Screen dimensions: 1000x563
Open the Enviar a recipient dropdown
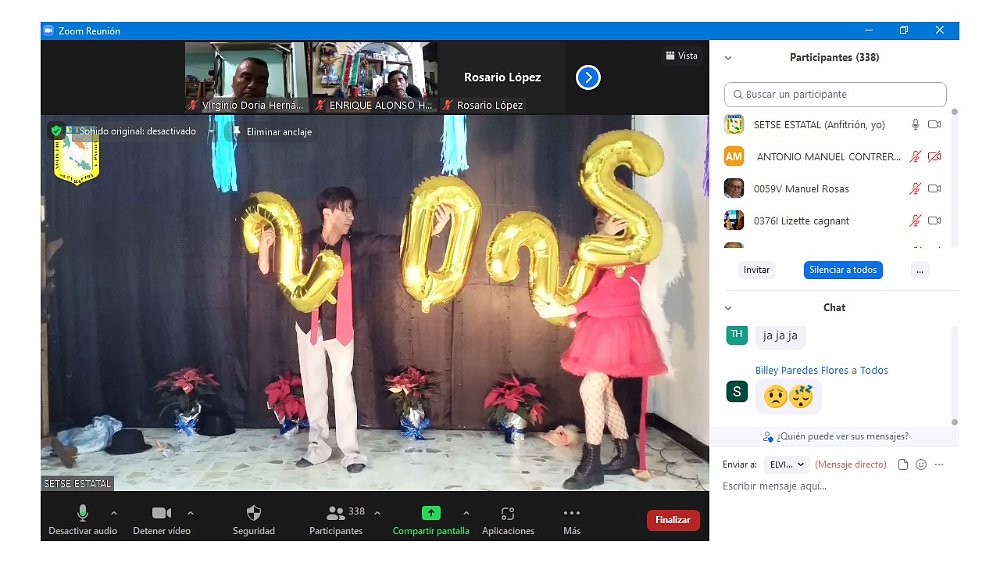[x=786, y=465]
